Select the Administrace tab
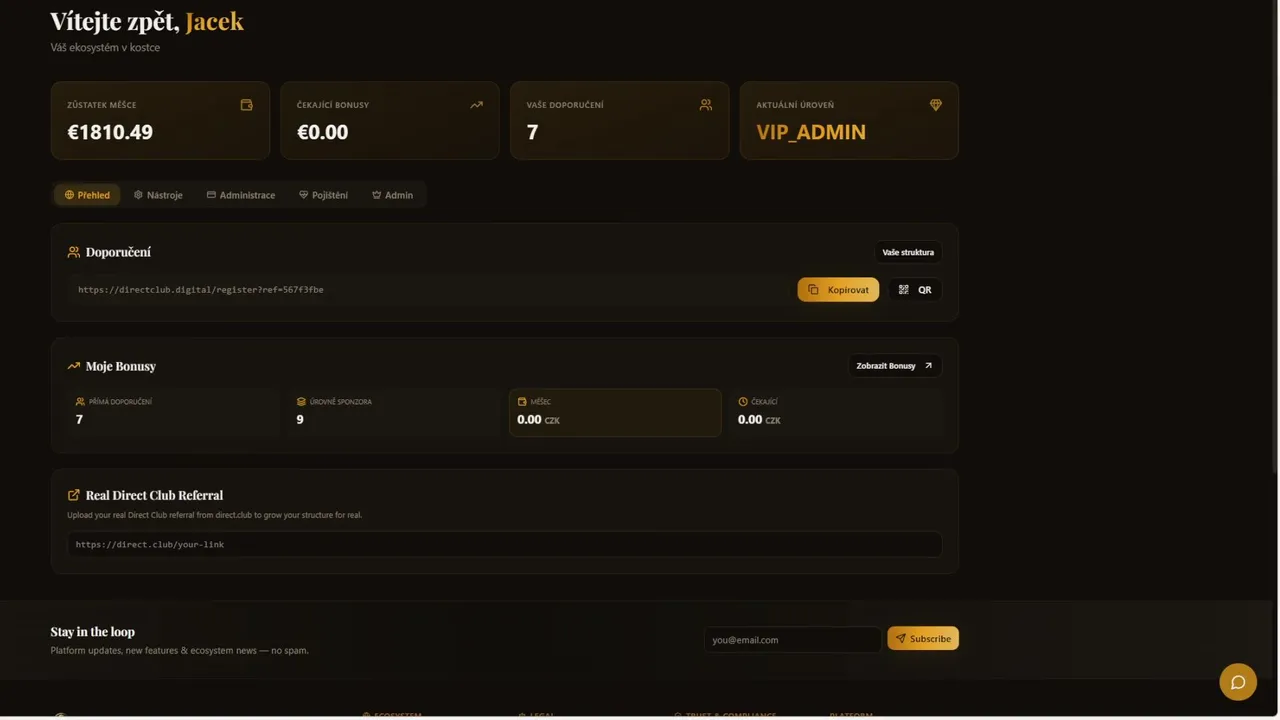This screenshot has width=1280, height=720. [x=241, y=195]
